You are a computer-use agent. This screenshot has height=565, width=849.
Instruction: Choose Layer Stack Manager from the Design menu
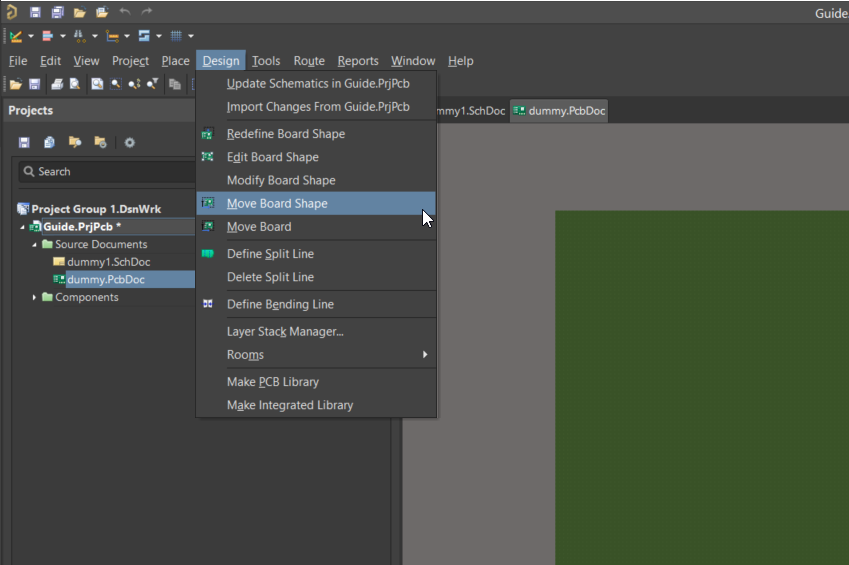285,331
